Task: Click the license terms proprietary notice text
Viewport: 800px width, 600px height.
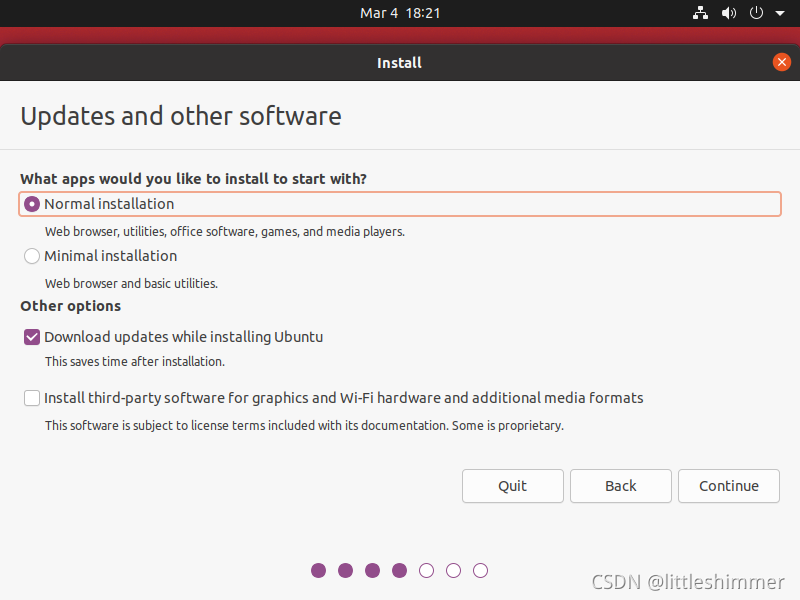Action: tap(304, 426)
